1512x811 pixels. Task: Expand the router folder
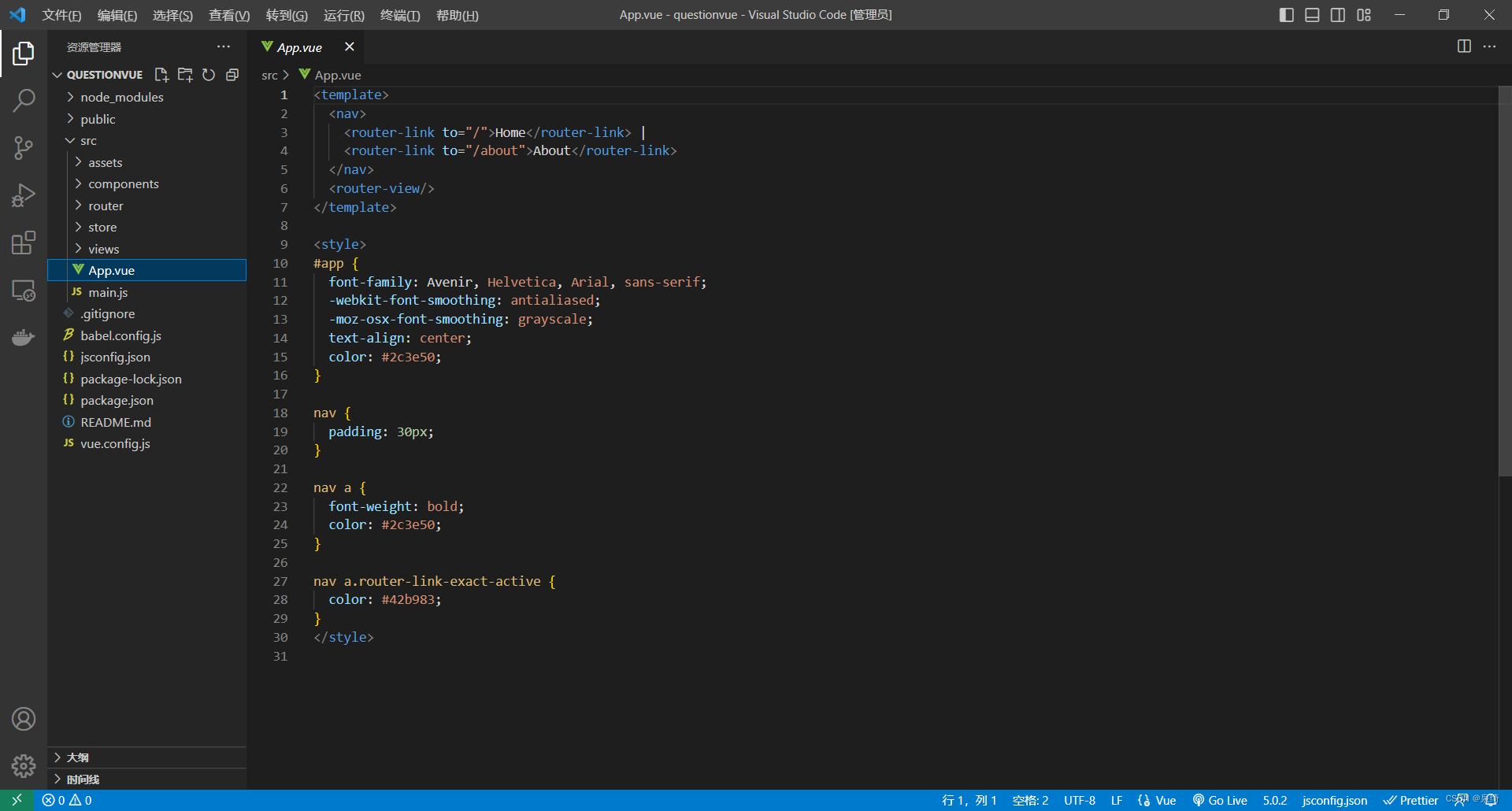pos(146,206)
